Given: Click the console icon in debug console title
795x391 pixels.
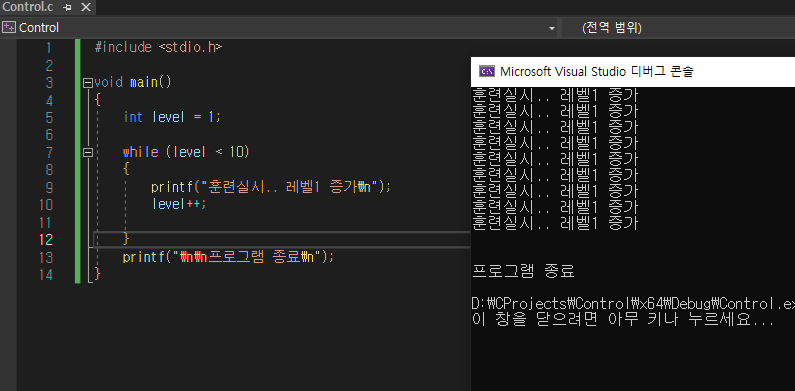Looking at the screenshot, I should tap(487, 72).
